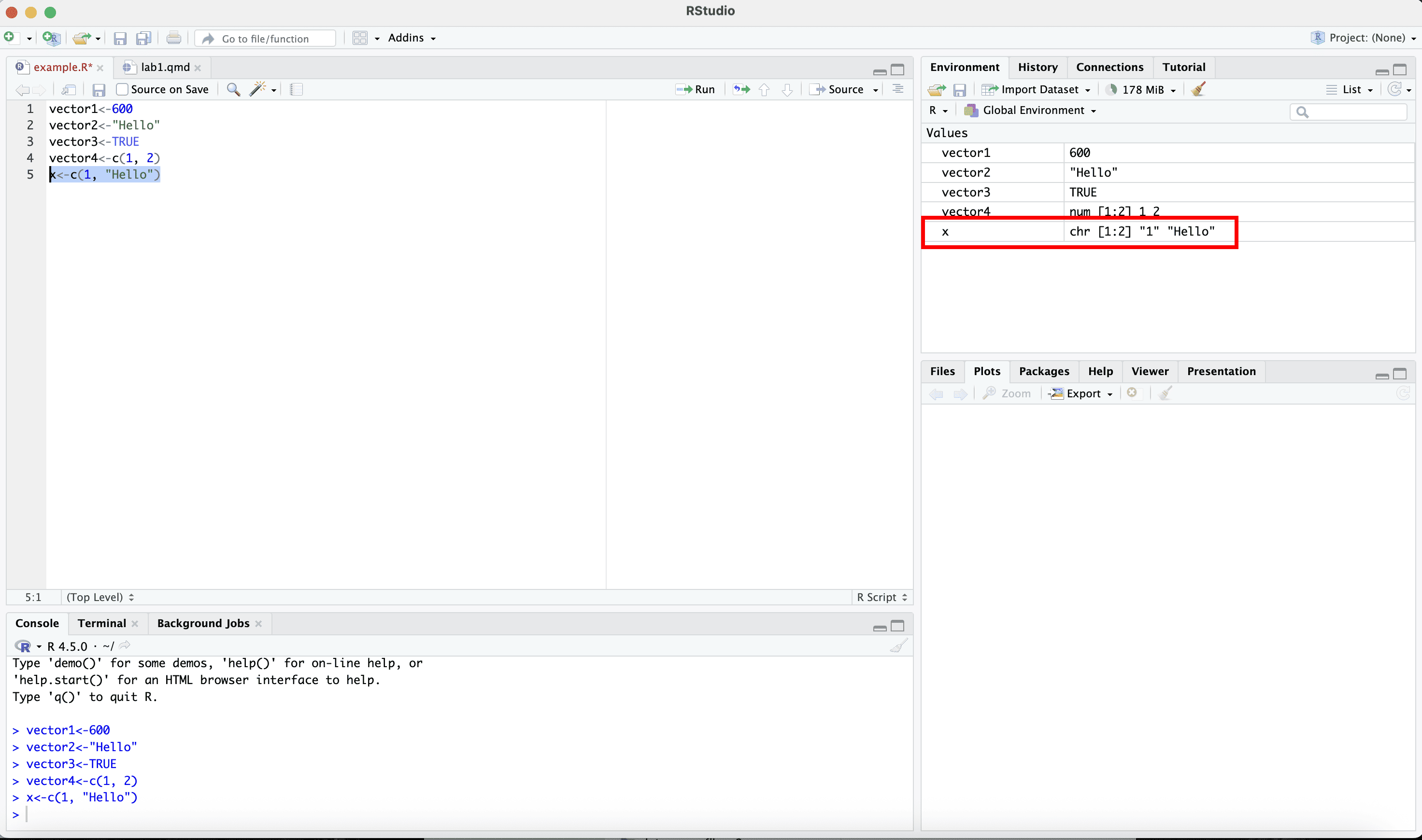
Task: Click the magic wand code tools icon
Action: point(258,89)
